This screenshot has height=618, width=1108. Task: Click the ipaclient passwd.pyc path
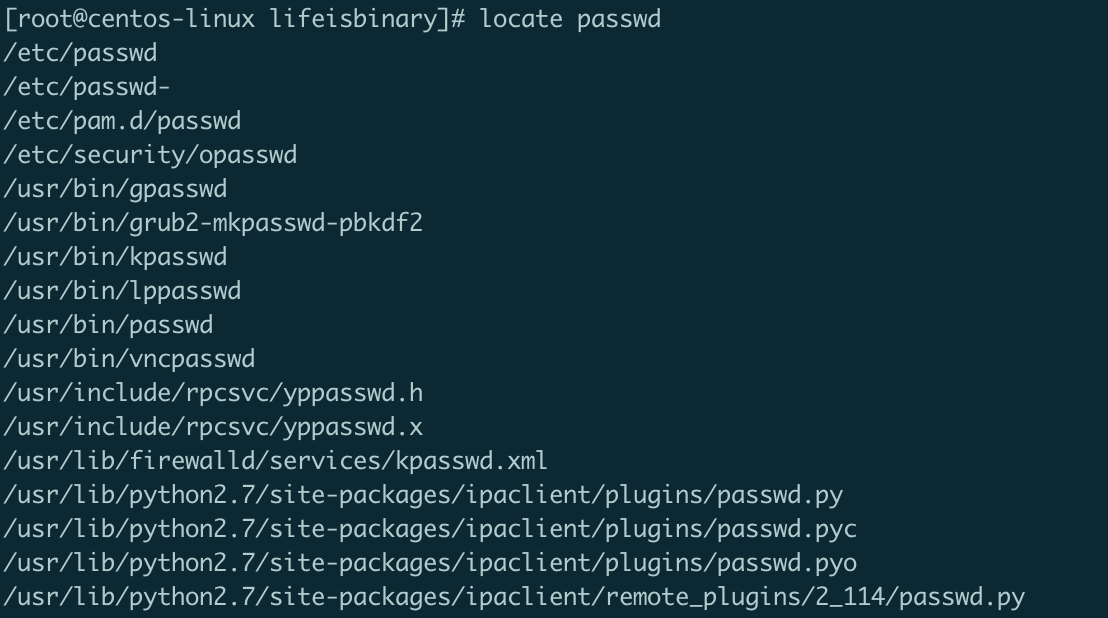[x=430, y=529]
